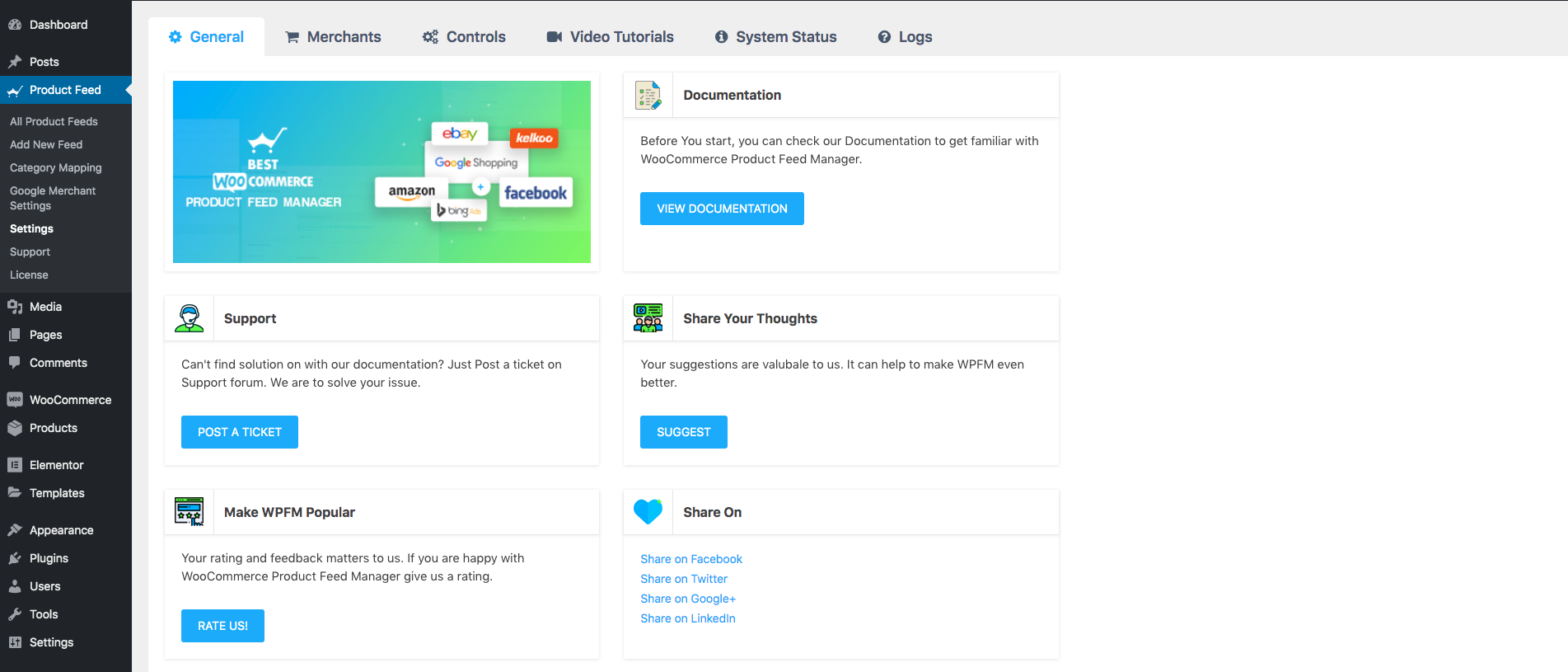Viewport: 1568px width, 672px height.
Task: Click the Tools wrench icon
Action: [x=15, y=614]
